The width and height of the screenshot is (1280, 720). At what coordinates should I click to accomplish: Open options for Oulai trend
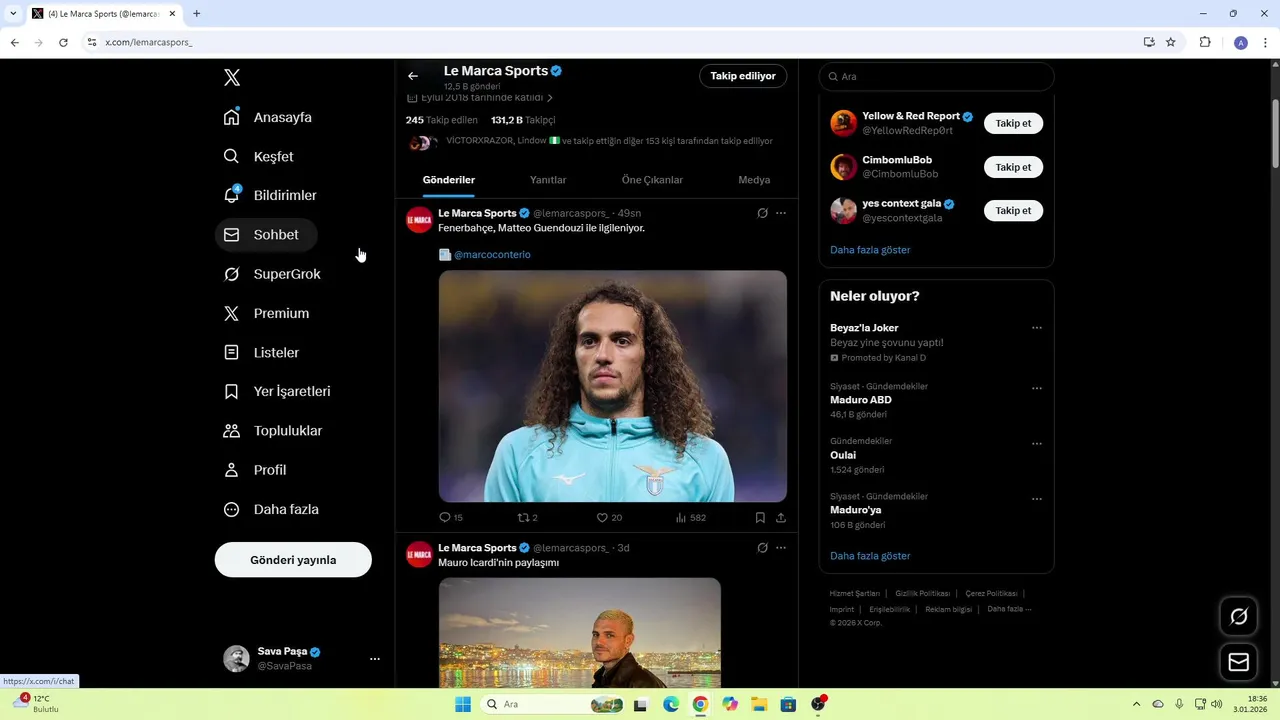(x=1037, y=443)
